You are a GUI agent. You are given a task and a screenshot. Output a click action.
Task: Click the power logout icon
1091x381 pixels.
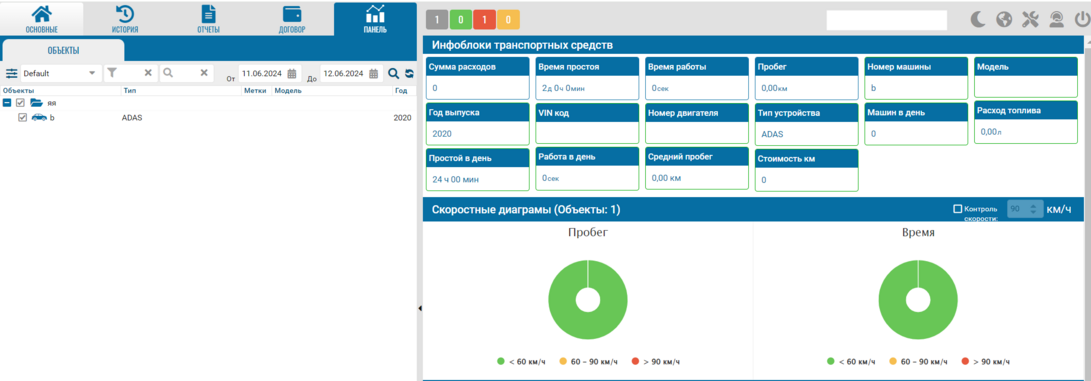pos(1081,20)
